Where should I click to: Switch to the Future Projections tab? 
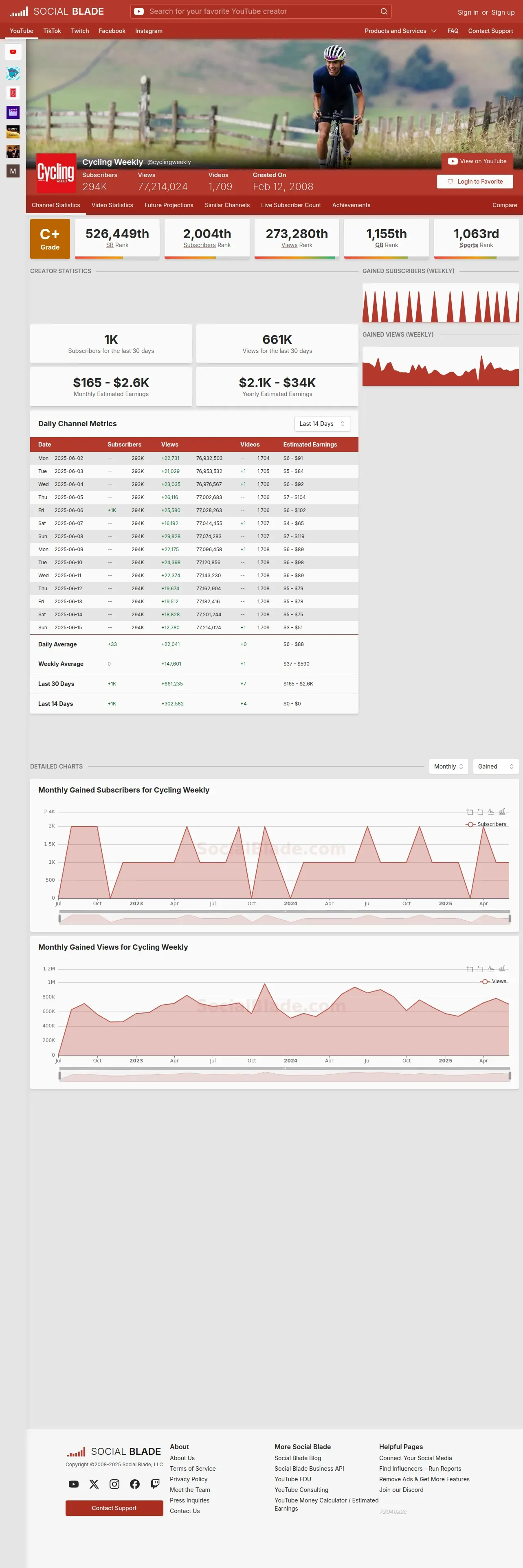tap(169, 205)
